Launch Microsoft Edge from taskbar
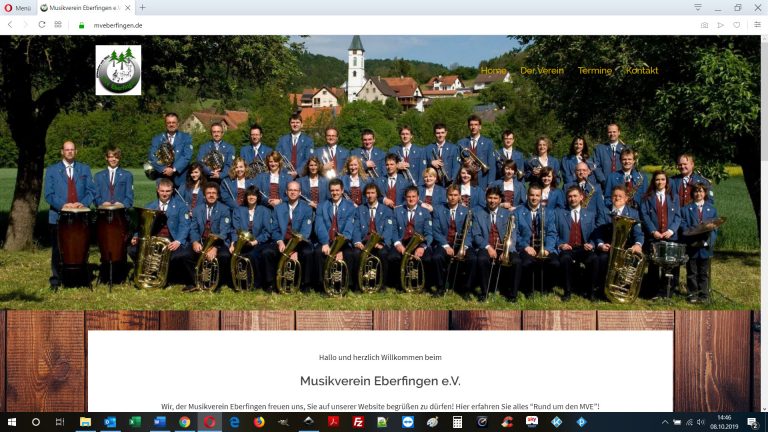768x432 pixels. pos(235,422)
